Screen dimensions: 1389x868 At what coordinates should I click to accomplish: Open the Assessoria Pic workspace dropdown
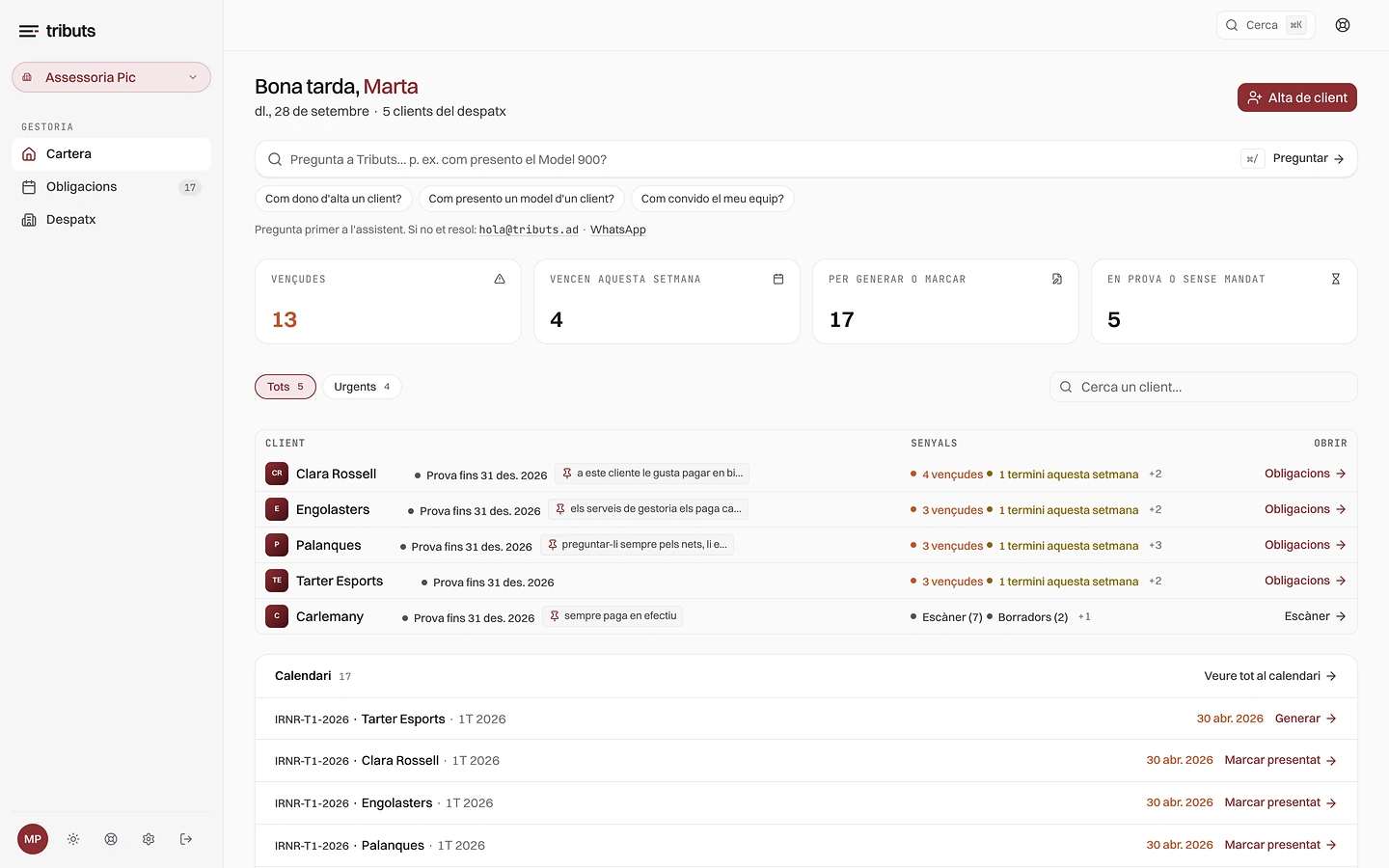[111, 77]
